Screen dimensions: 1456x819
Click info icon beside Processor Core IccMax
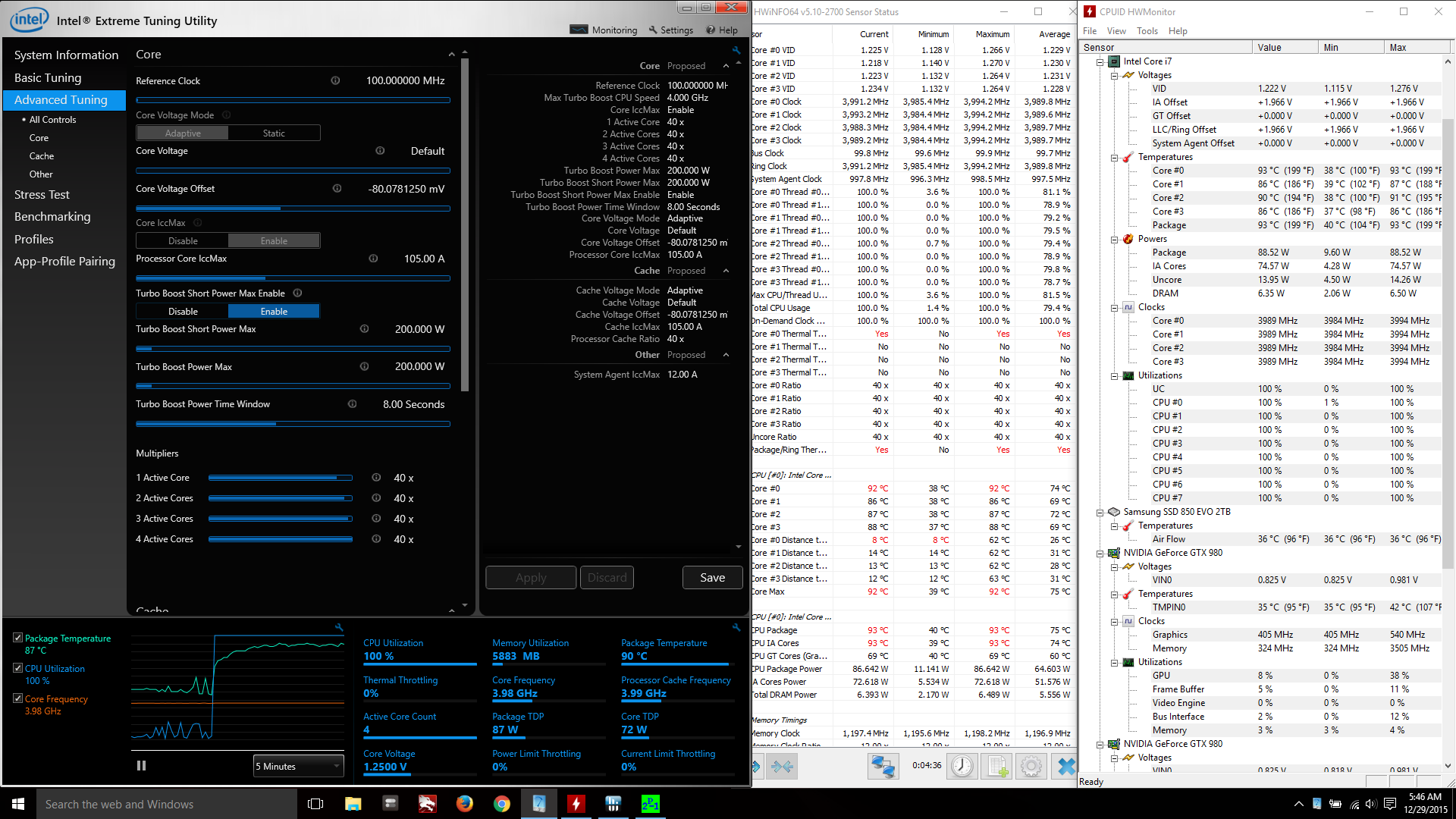point(373,259)
